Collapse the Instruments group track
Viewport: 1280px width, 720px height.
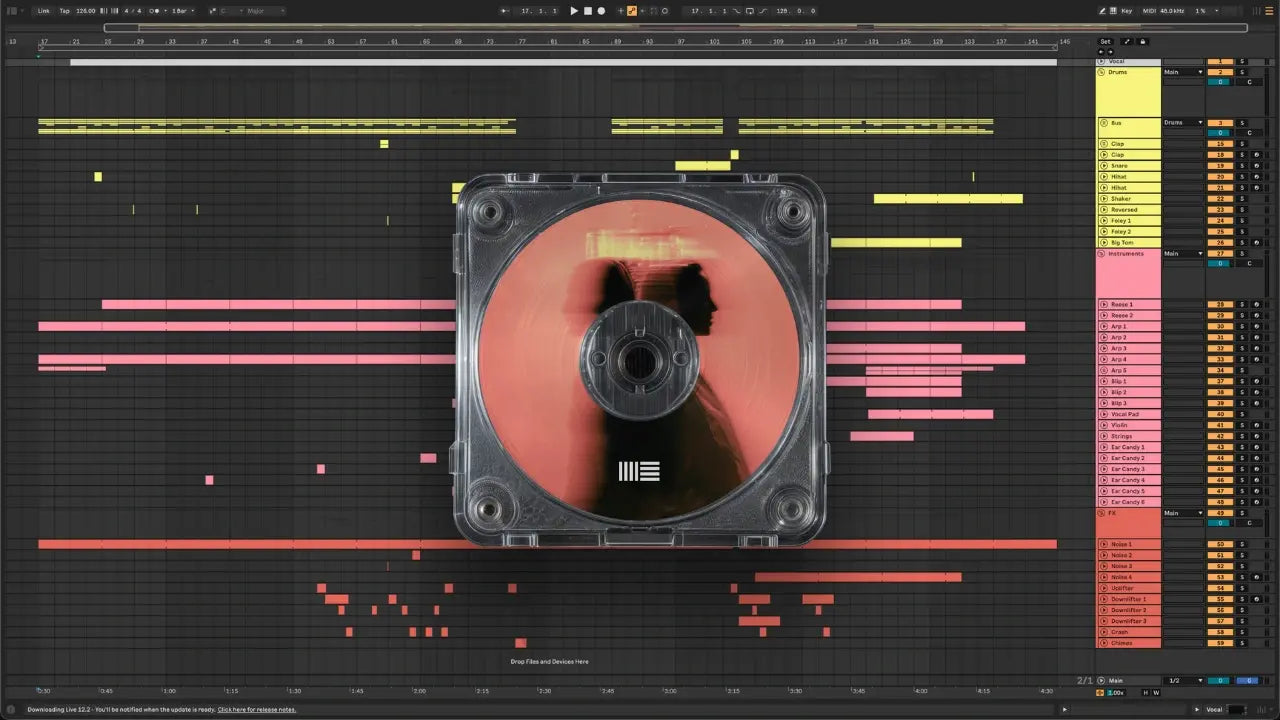tap(1103, 254)
